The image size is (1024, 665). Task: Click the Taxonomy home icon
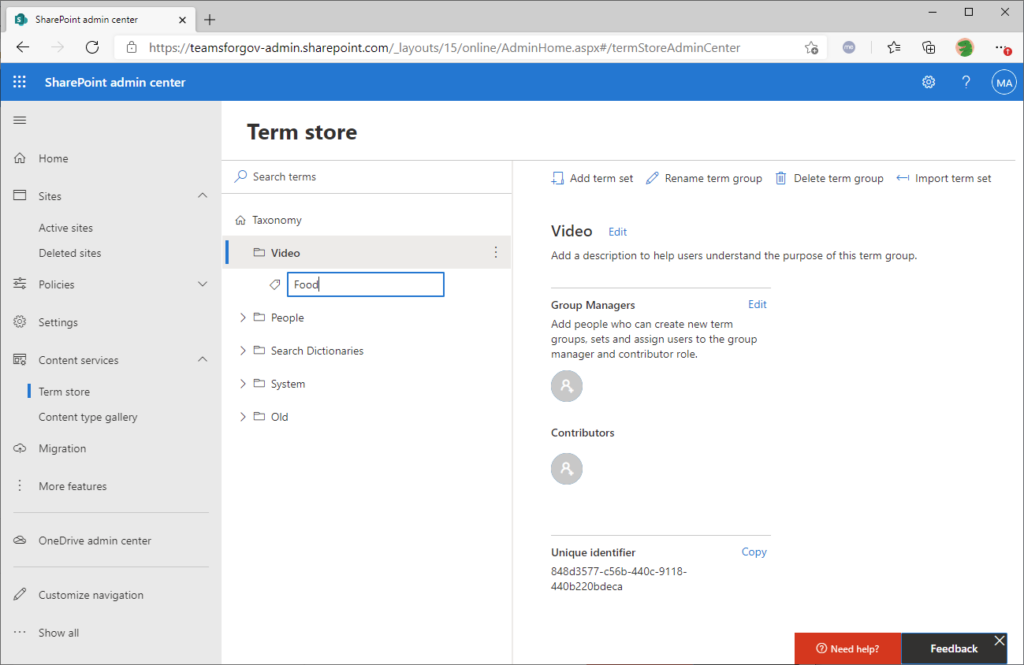239,219
